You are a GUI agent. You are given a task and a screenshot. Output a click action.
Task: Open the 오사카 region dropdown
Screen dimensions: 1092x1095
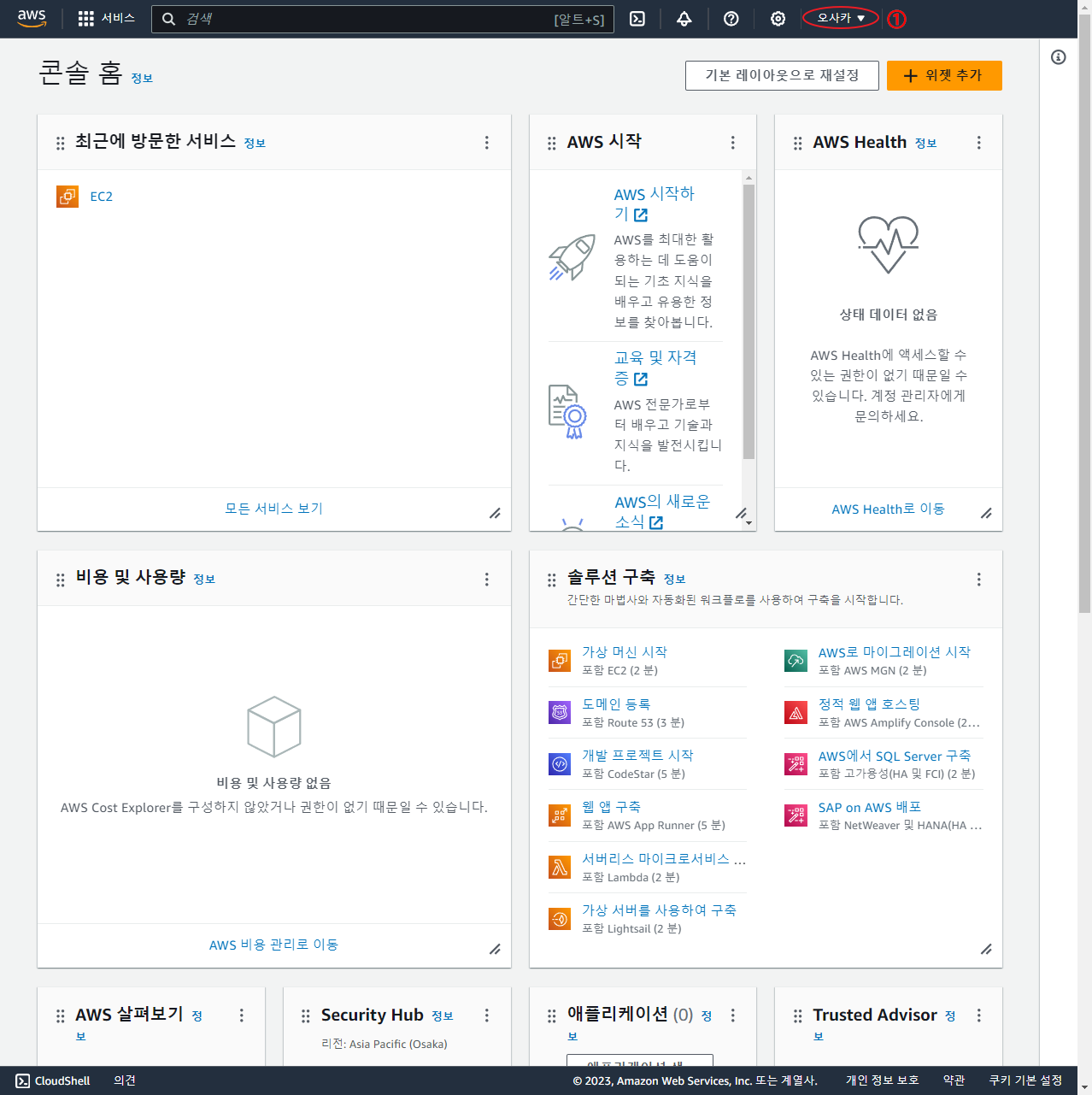pyautogui.click(x=841, y=18)
